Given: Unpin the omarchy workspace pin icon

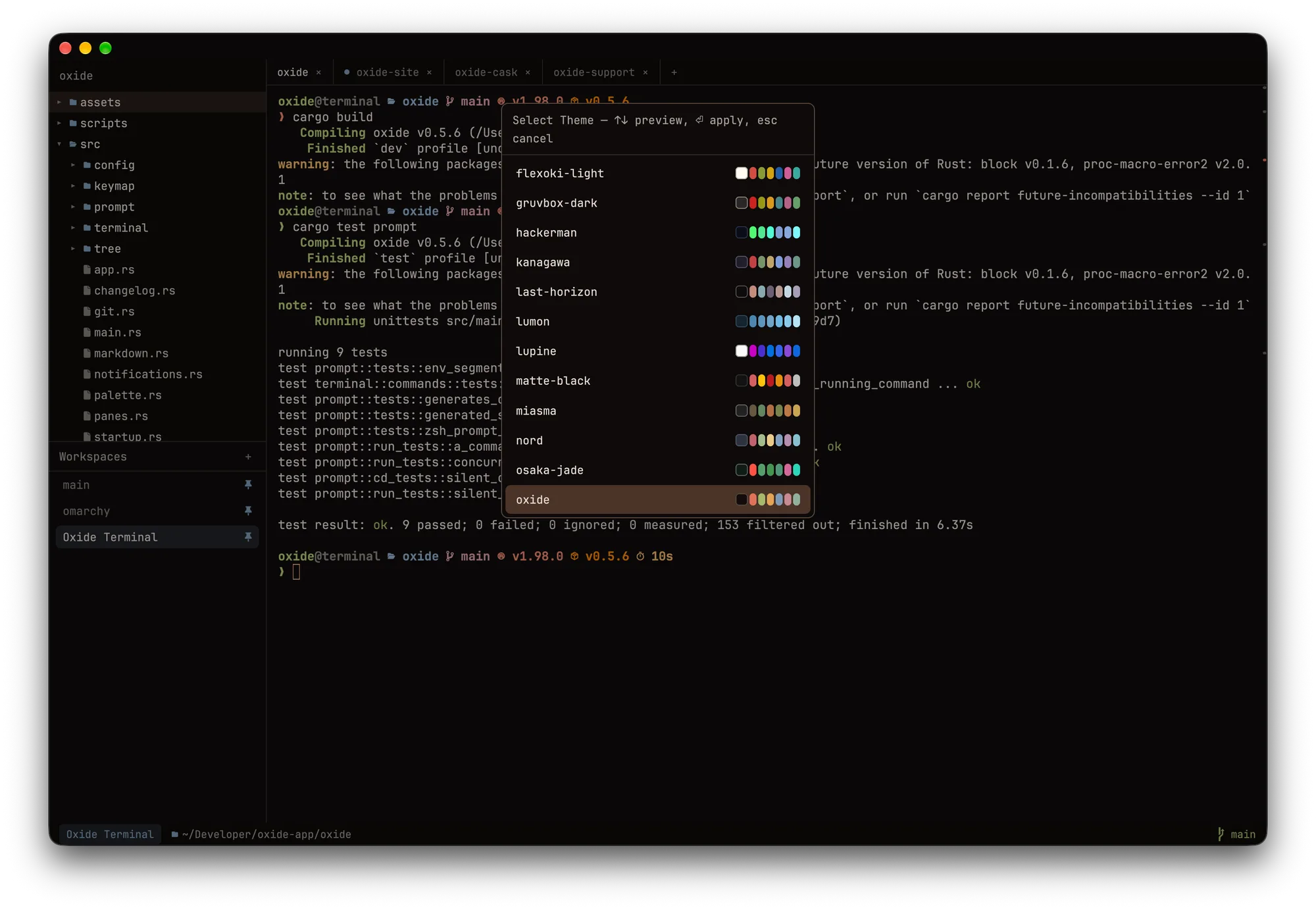Looking at the screenshot, I should point(248,511).
